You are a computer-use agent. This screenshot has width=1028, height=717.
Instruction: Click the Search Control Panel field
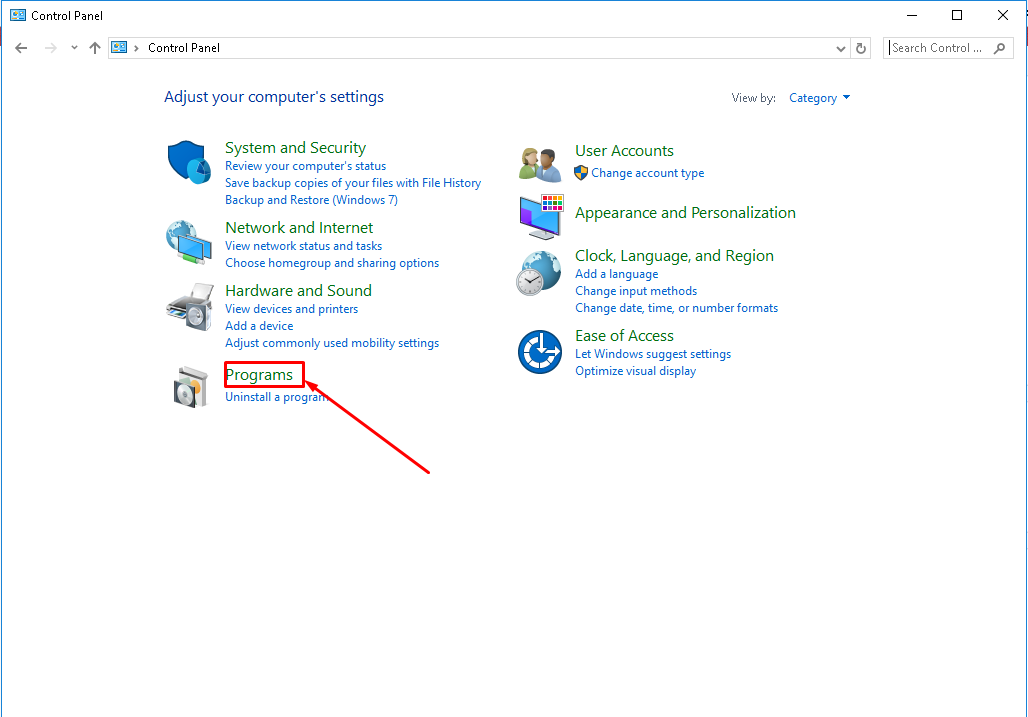tap(948, 48)
